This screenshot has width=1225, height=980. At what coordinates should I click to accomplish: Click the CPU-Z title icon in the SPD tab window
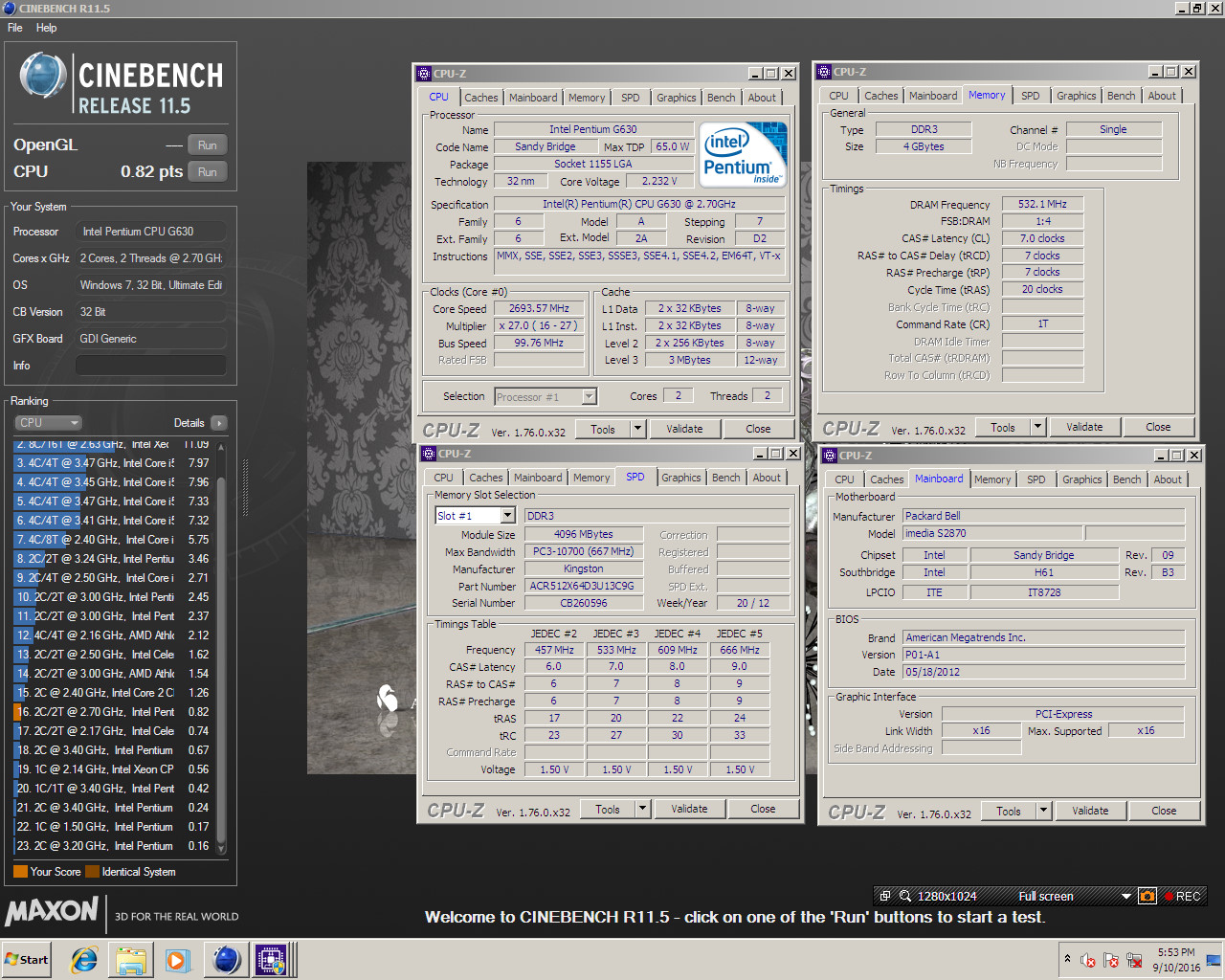click(429, 454)
